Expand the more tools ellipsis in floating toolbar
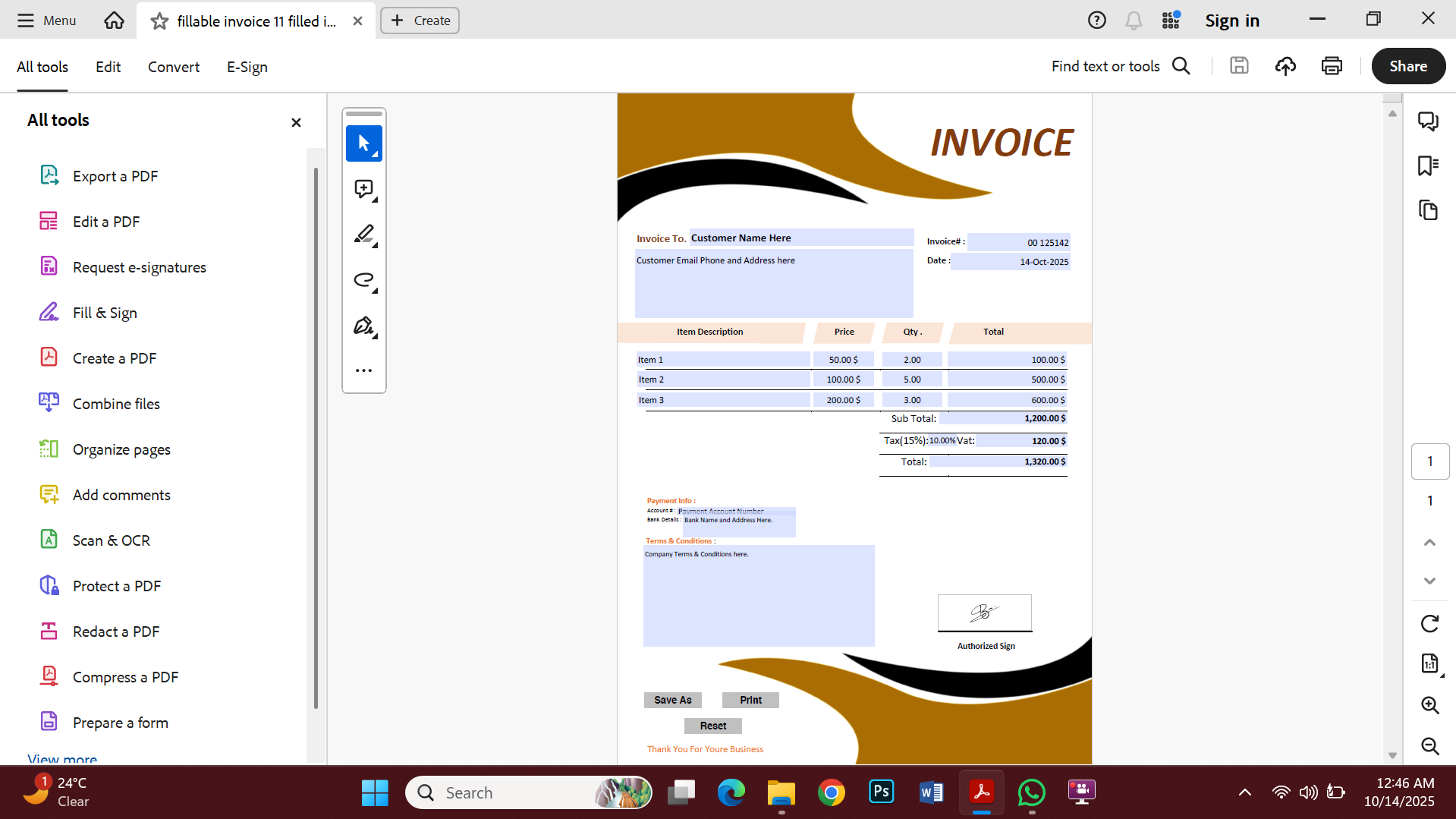Image resolution: width=1456 pixels, height=819 pixels. point(364,370)
